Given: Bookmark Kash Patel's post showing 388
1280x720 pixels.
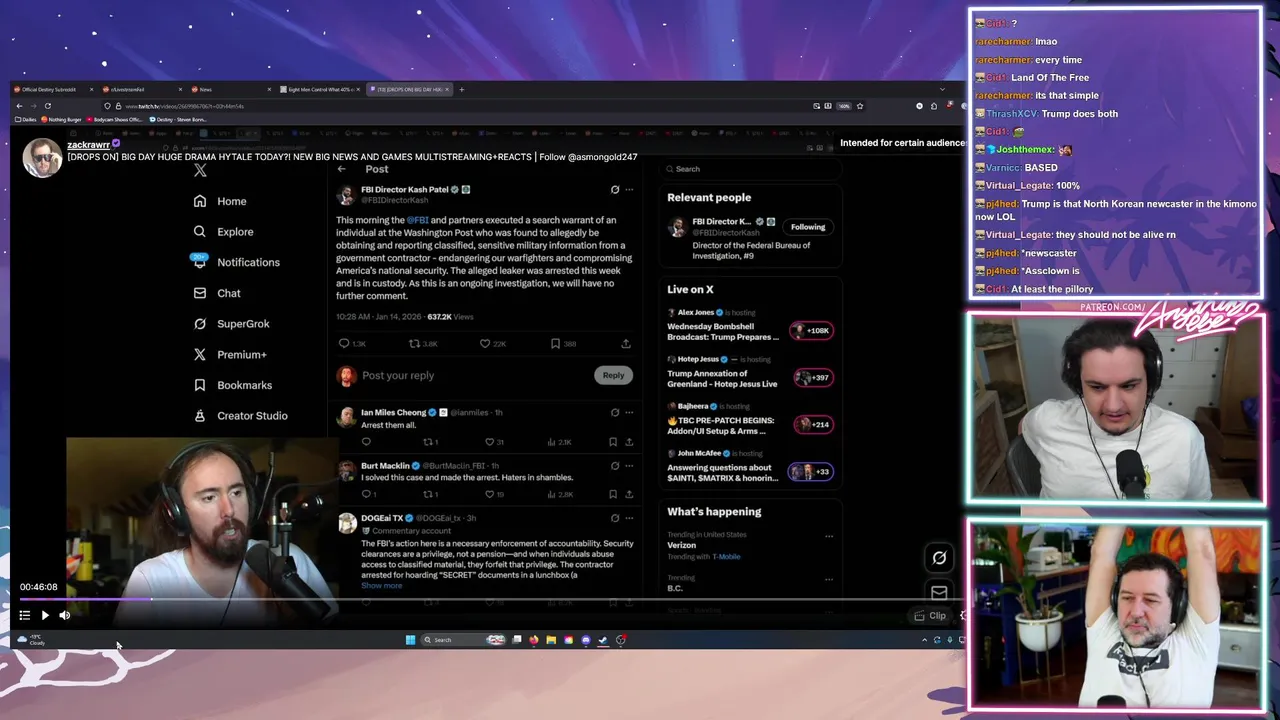Looking at the screenshot, I should [555, 344].
